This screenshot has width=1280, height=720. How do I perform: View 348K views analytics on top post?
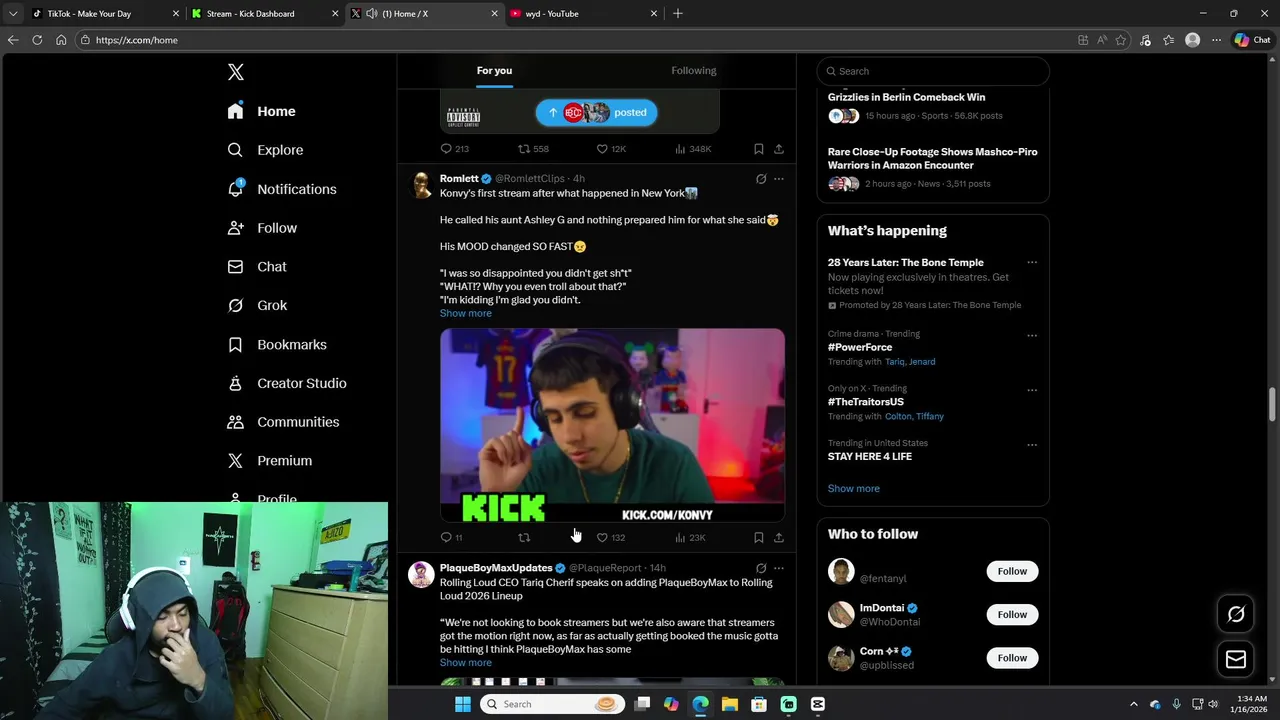click(693, 149)
